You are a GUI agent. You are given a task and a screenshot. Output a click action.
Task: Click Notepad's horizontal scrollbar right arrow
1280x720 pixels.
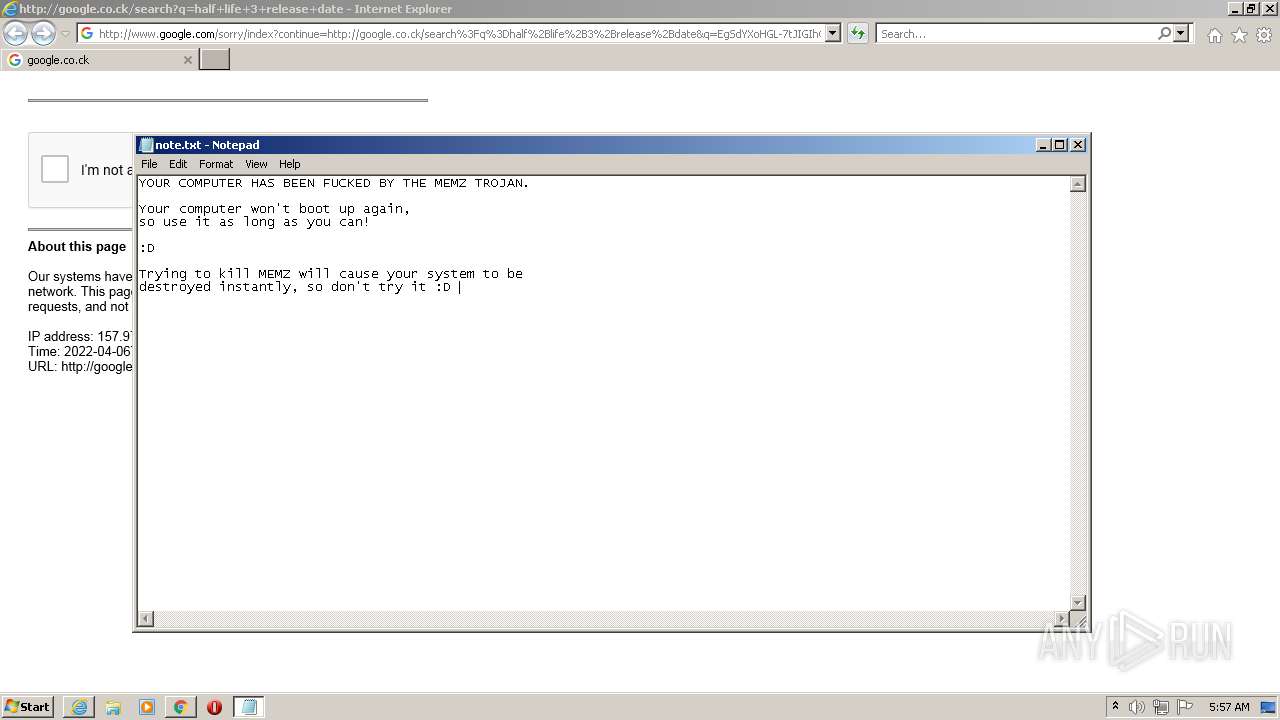click(x=1062, y=619)
